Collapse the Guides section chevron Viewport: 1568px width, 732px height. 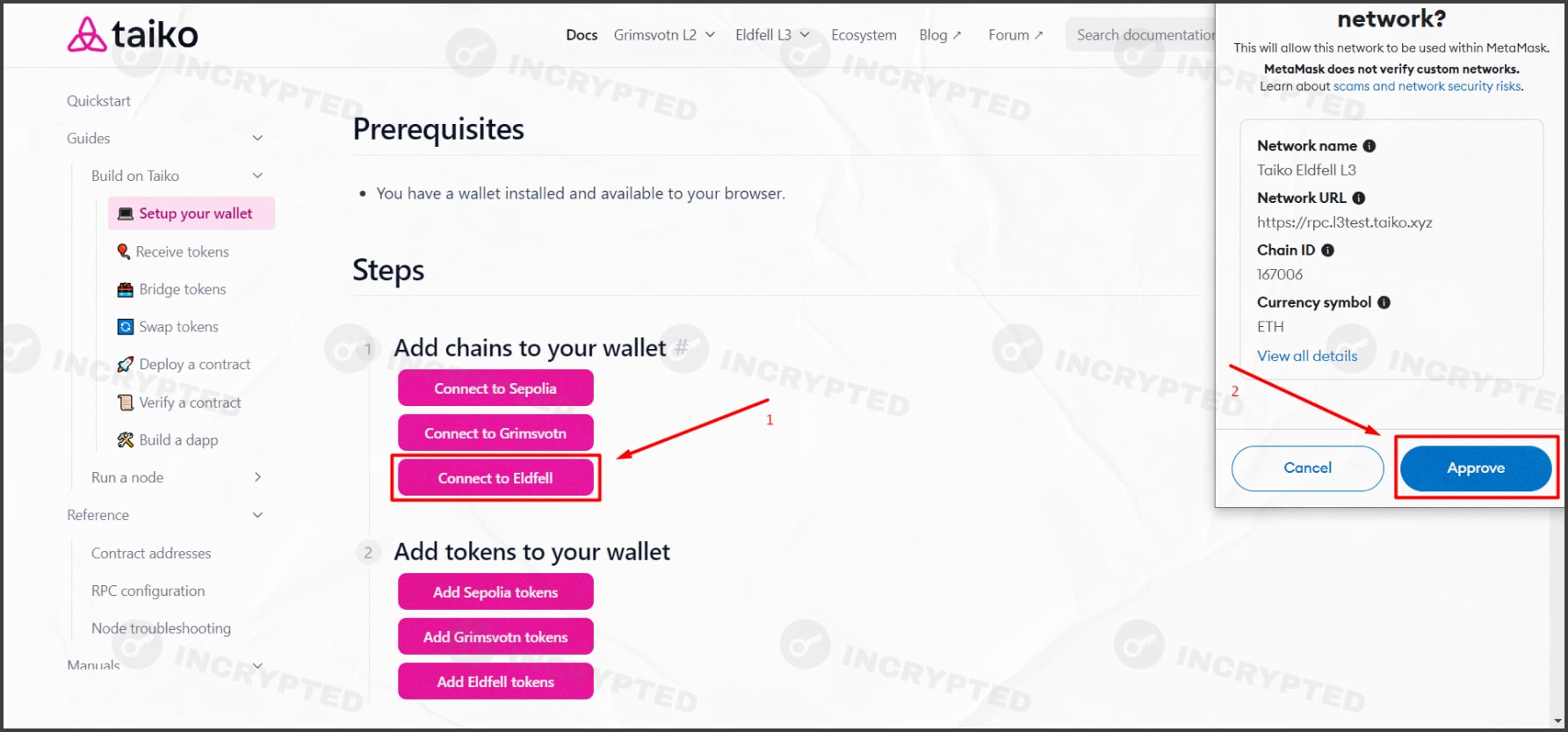[x=257, y=138]
